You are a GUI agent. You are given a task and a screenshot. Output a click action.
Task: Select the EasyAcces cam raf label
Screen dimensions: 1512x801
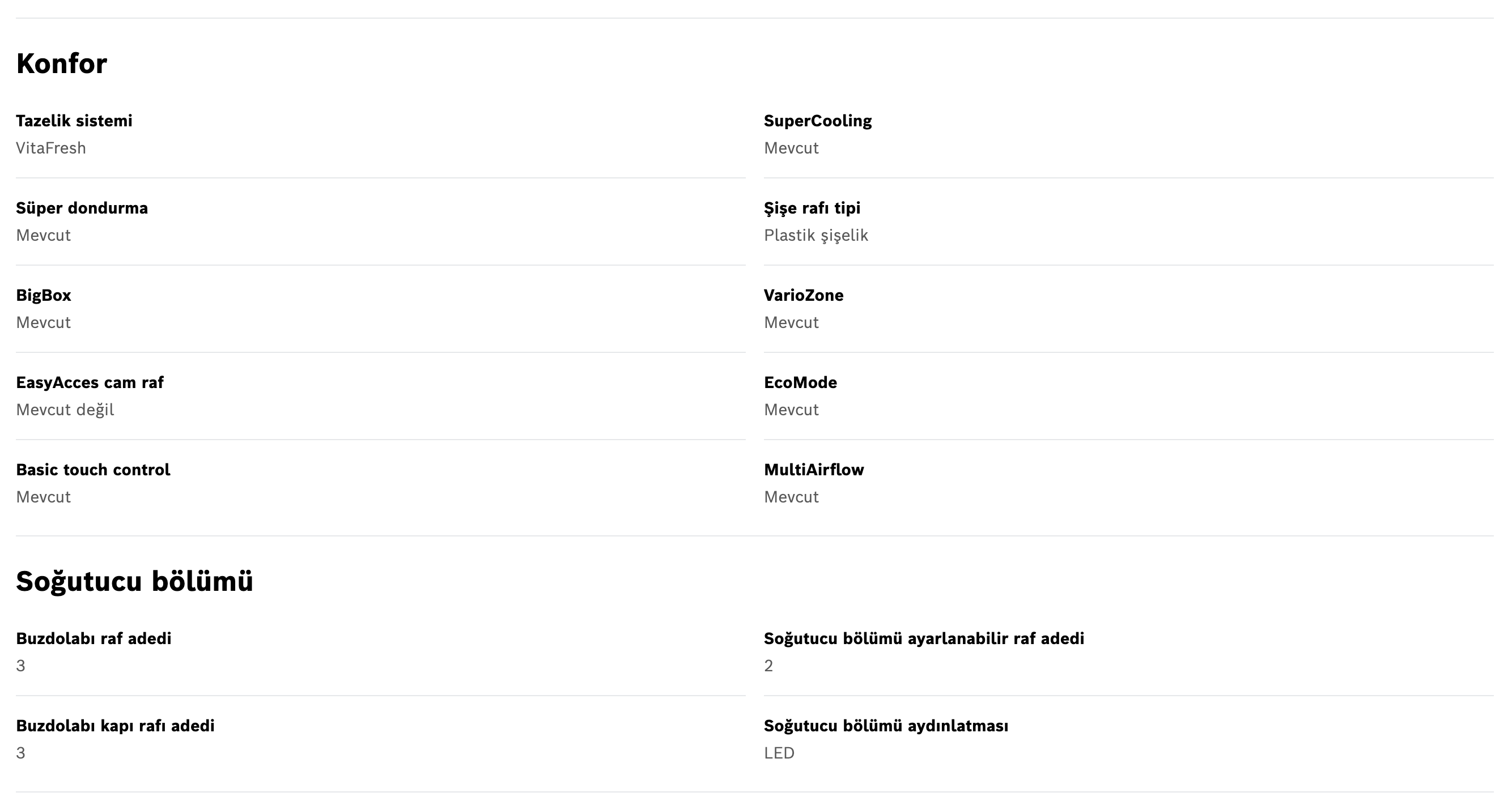pos(90,382)
